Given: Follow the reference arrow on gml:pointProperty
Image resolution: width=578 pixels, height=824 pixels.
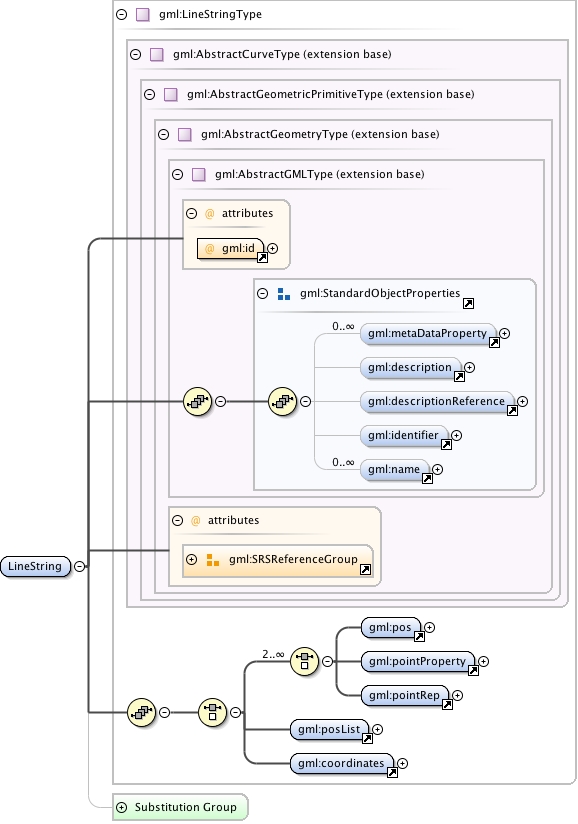Looking at the screenshot, I should (x=473, y=671).
